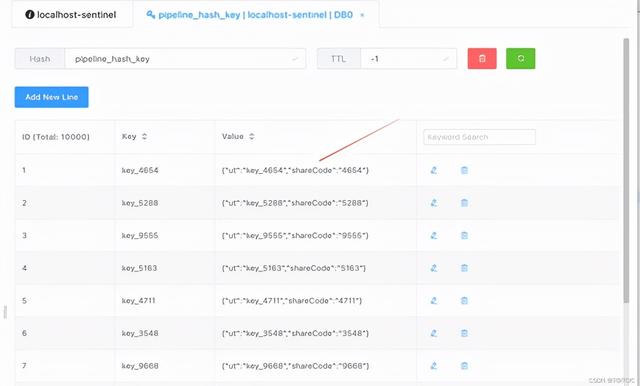Delete the key_4654 row
Image resolution: width=640 pixels, height=386 pixels.
464,170
